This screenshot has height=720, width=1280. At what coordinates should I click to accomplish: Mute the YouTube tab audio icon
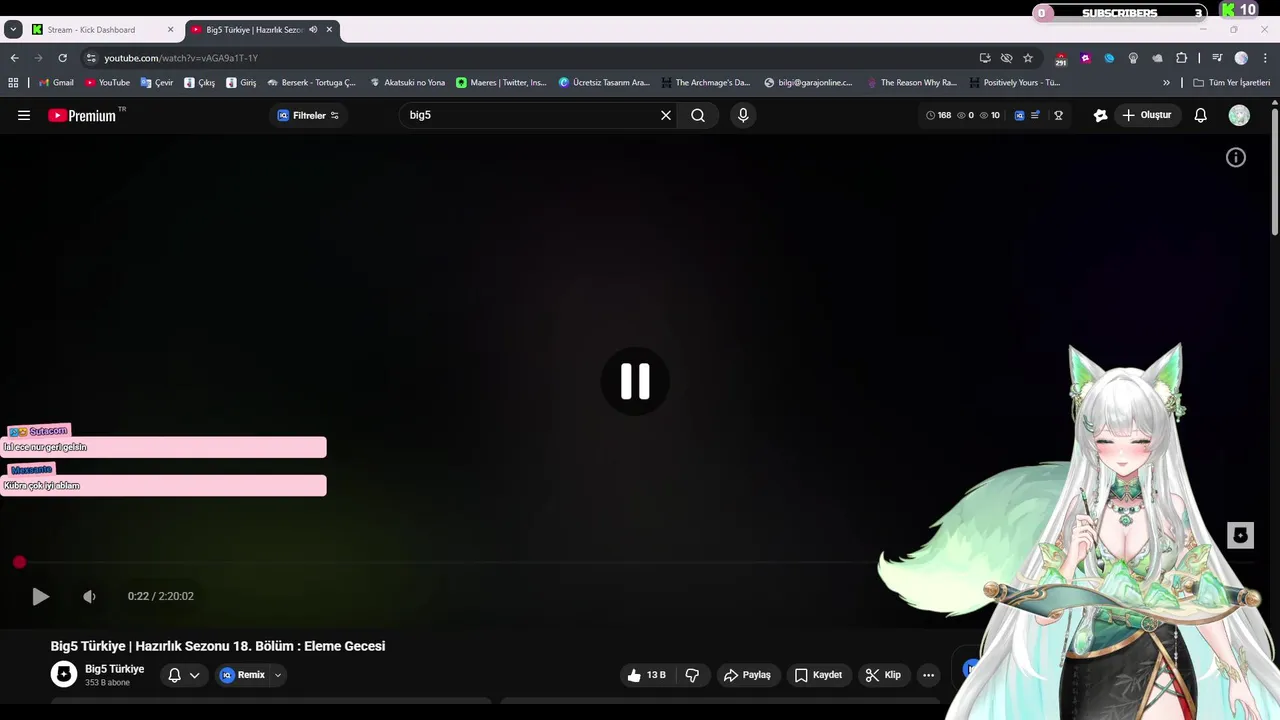click(x=313, y=30)
